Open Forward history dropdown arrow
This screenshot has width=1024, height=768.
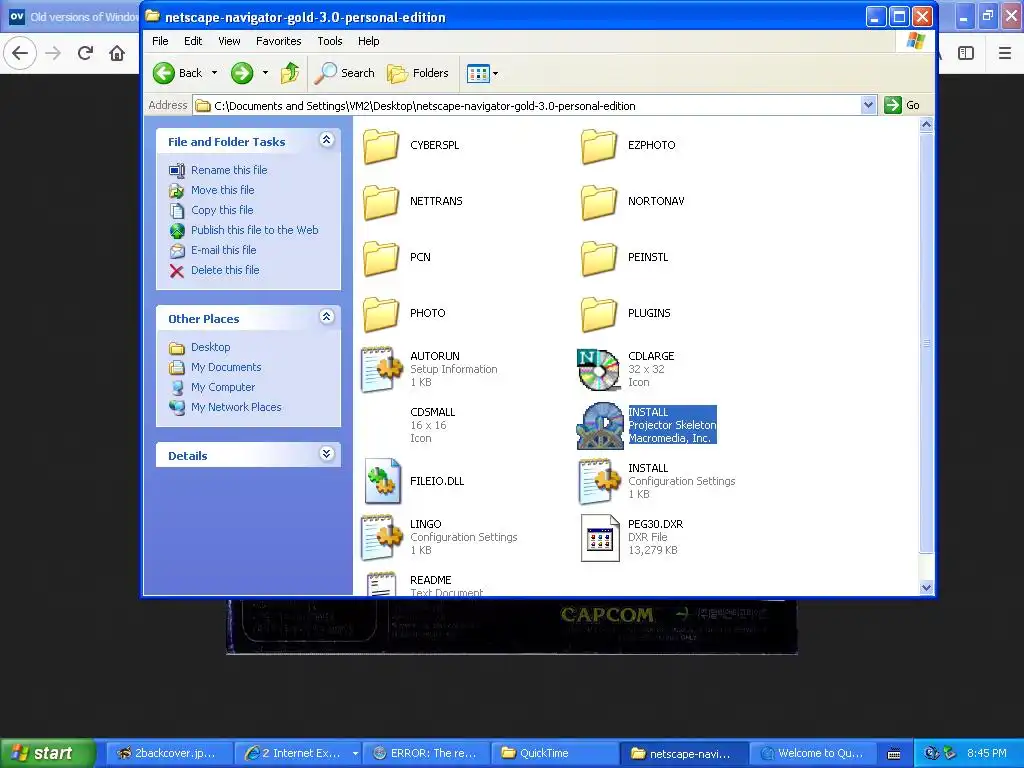265,73
